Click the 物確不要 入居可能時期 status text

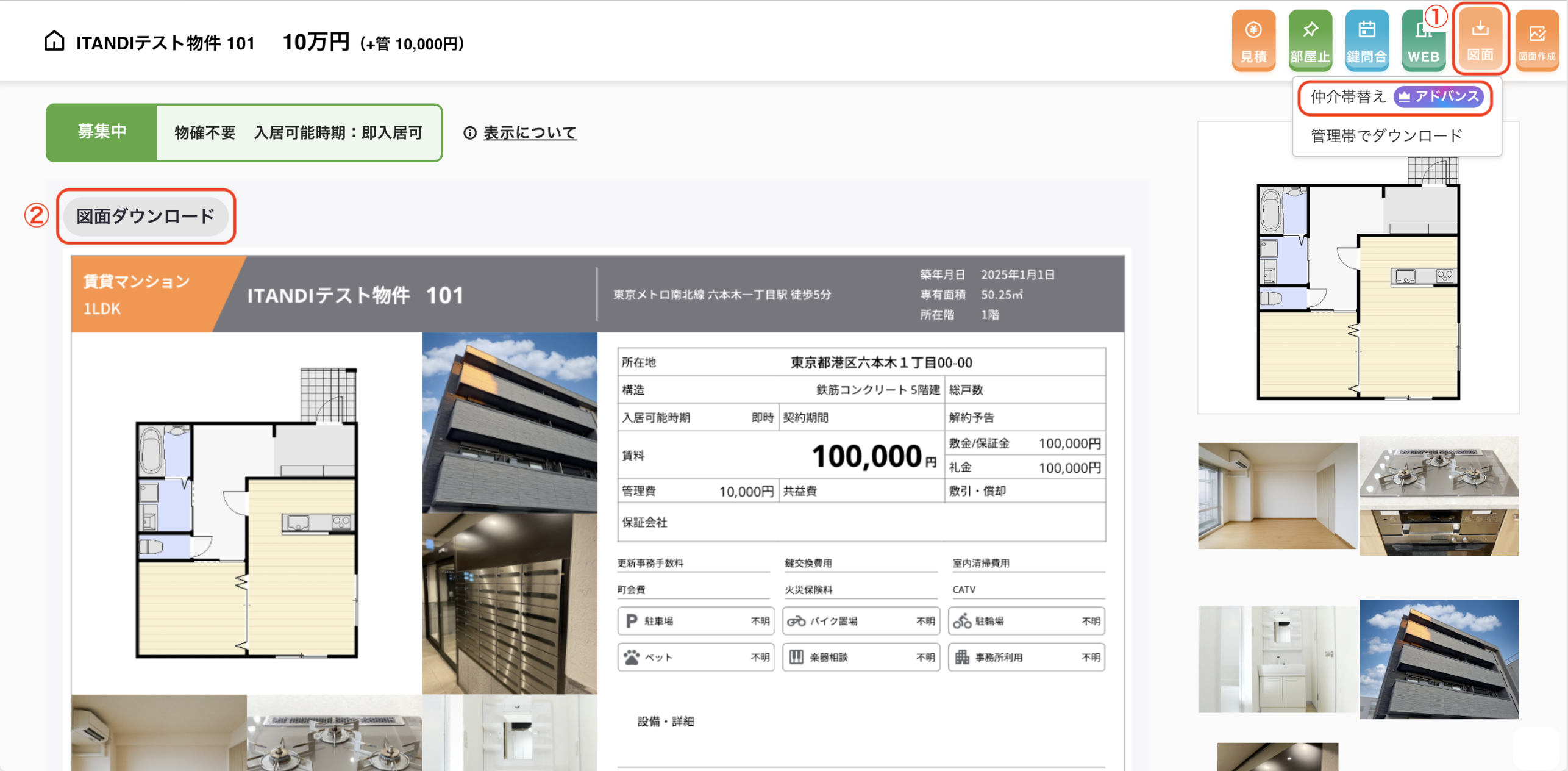[x=299, y=132]
